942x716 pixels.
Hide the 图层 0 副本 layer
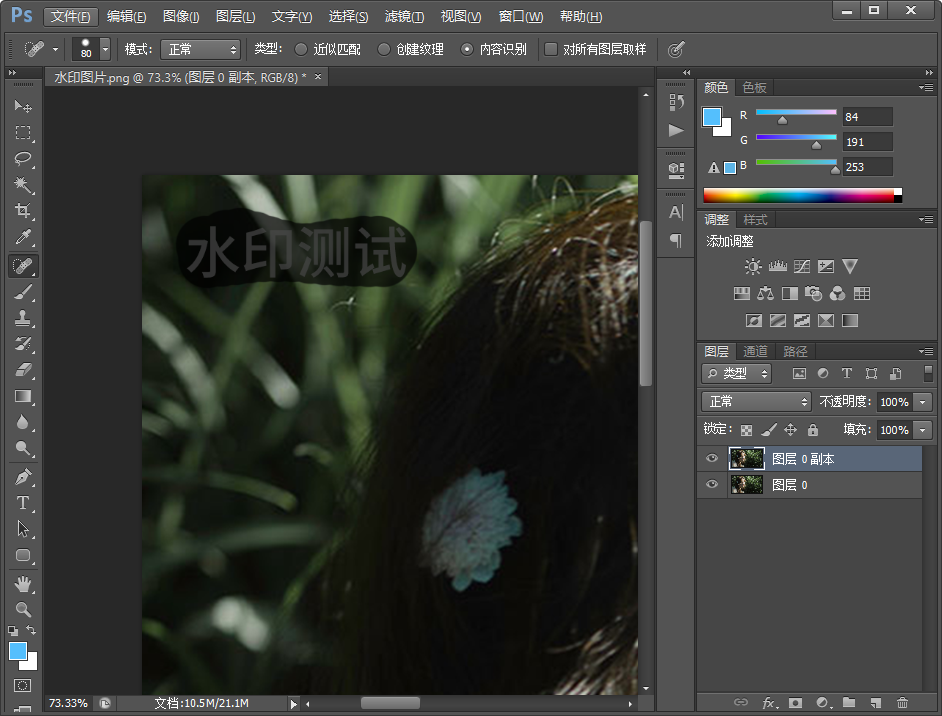tap(712, 459)
